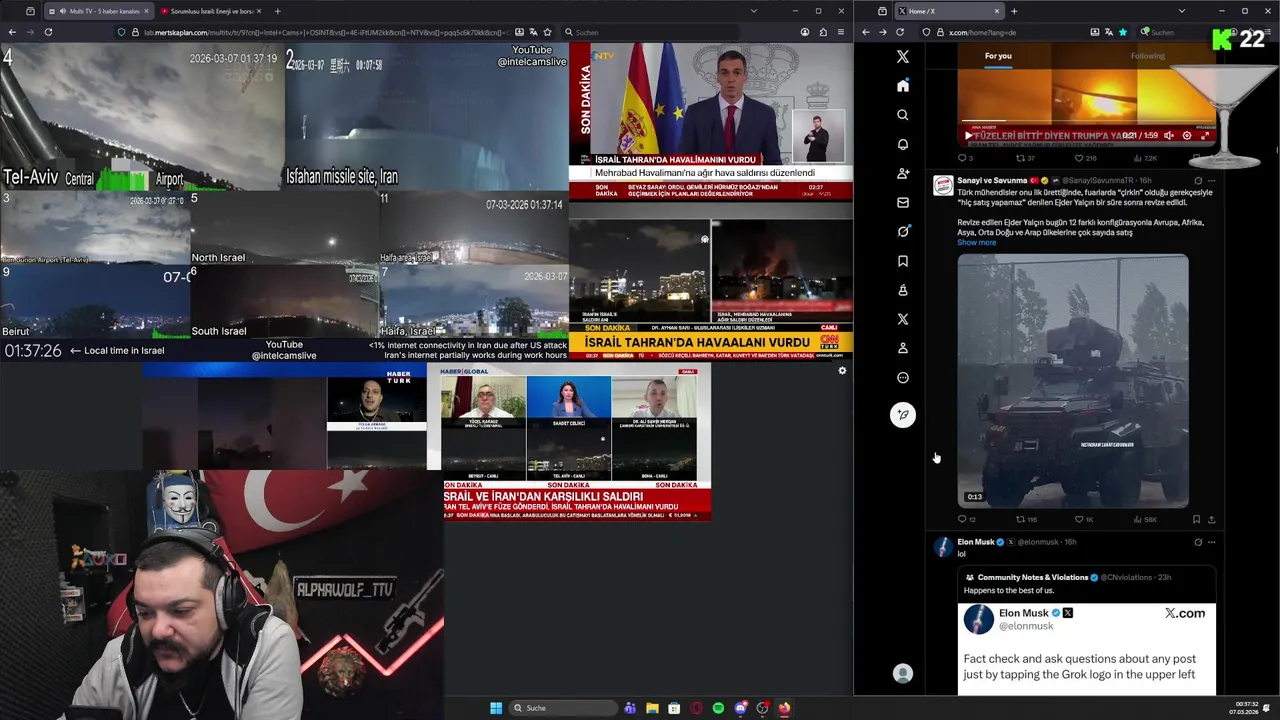Expand tab list dropdown in Multi TV window
The height and width of the screenshot is (720, 1280).
tap(753, 11)
